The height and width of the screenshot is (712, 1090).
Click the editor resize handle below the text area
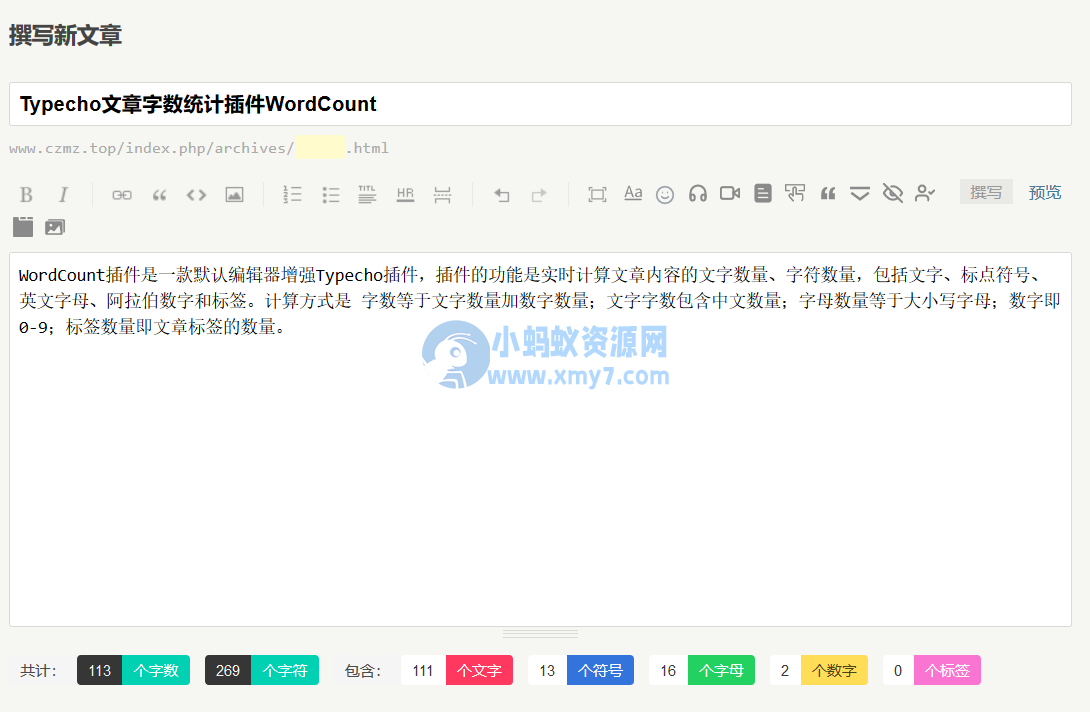540,633
